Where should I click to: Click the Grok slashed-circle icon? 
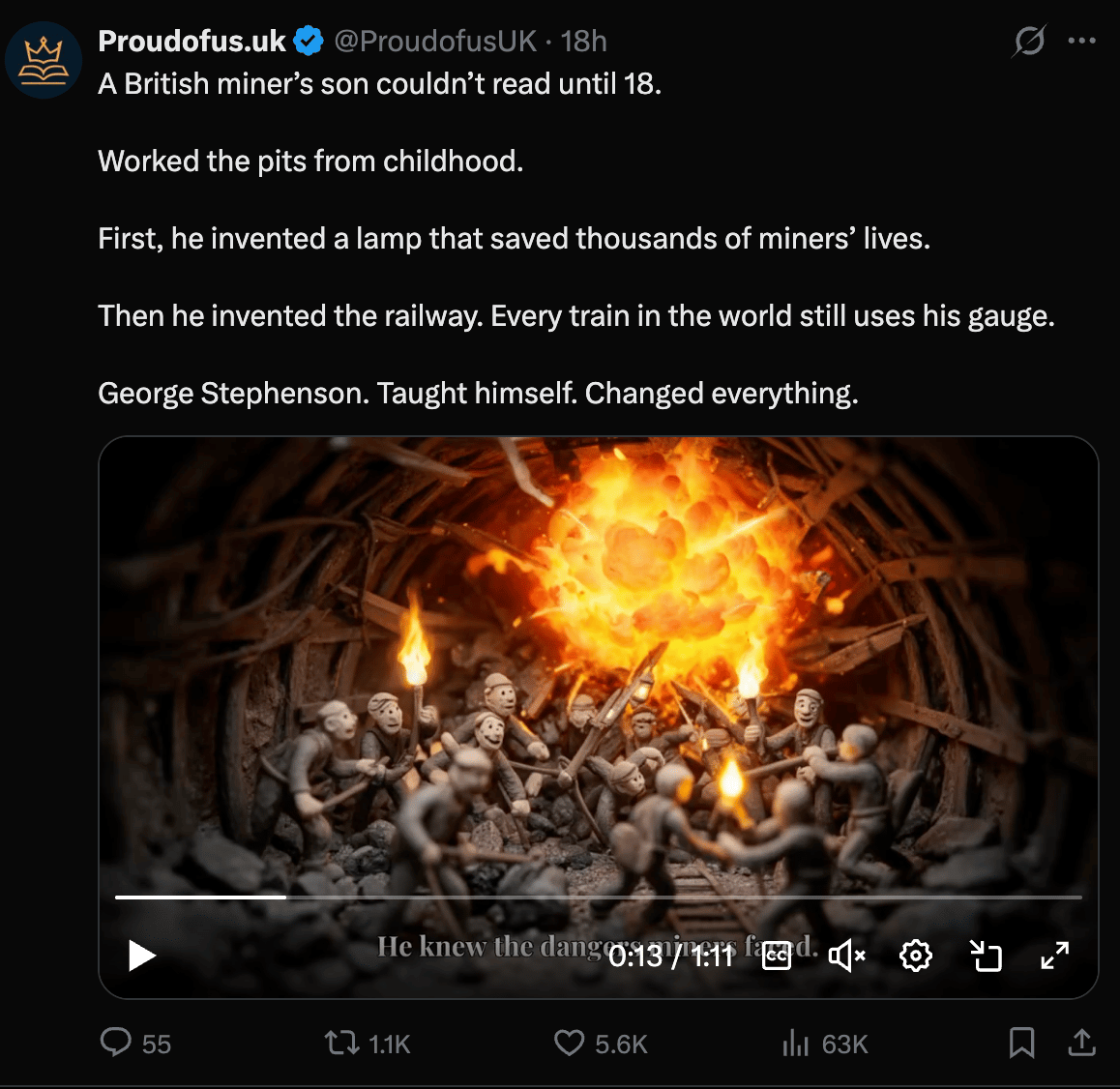[1029, 42]
